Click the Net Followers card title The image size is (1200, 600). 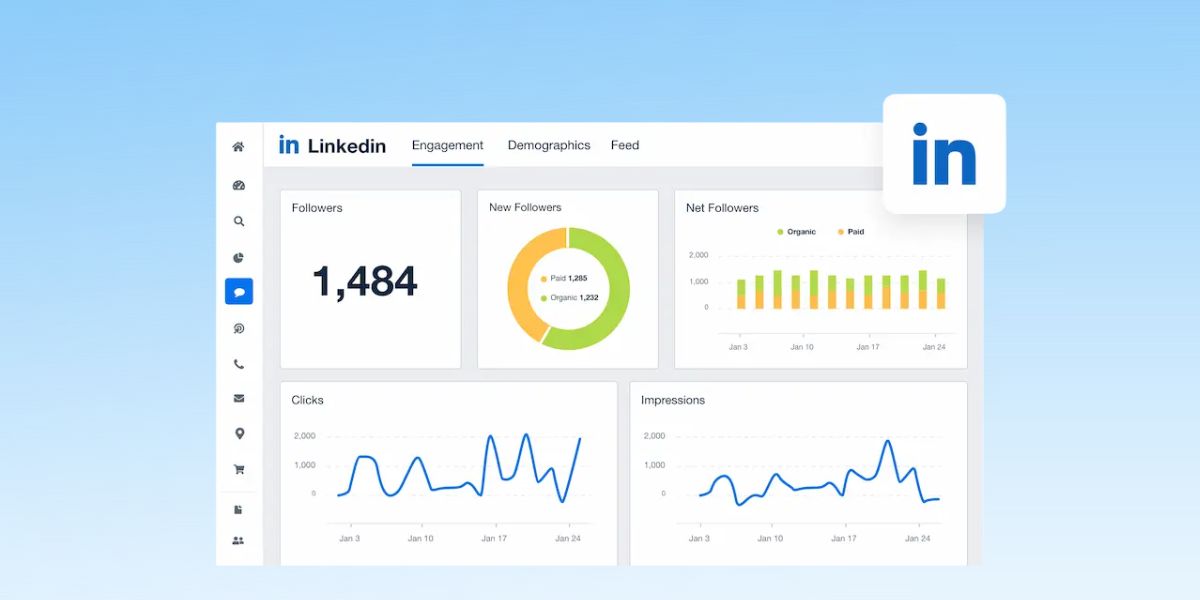tap(722, 208)
